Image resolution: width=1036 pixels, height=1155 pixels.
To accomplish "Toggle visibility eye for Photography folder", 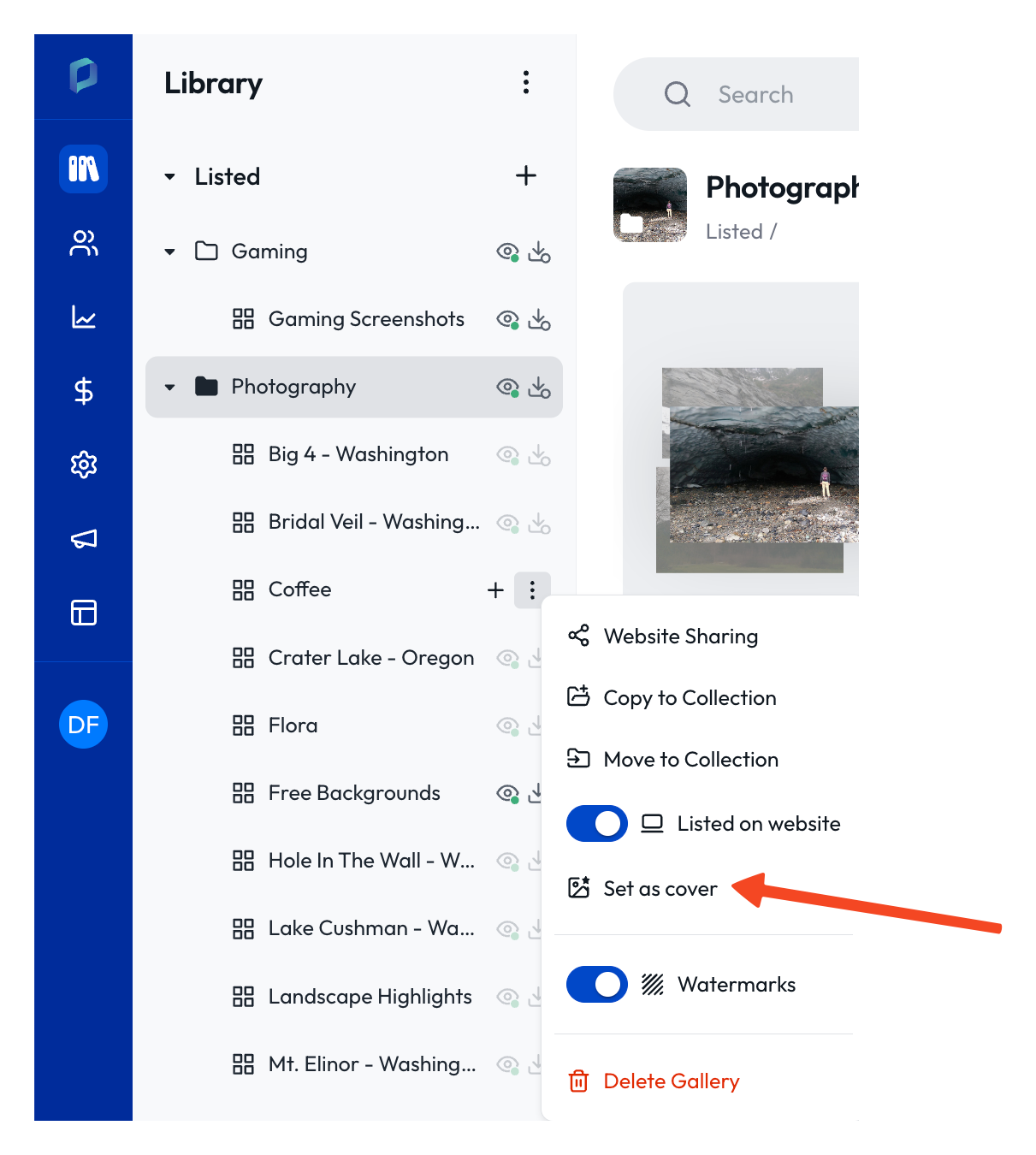I will pyautogui.click(x=507, y=387).
